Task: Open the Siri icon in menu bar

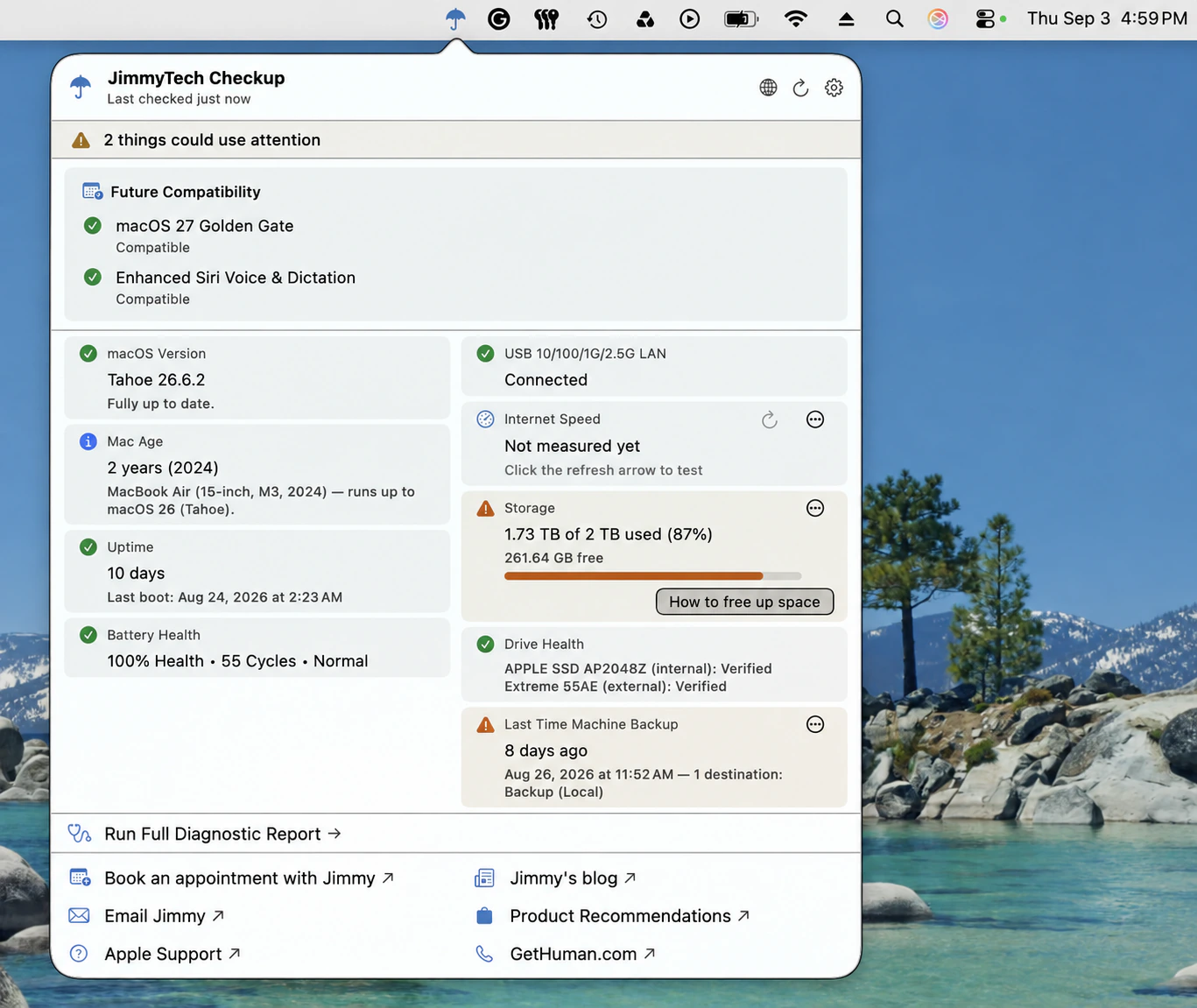Action: (938, 18)
